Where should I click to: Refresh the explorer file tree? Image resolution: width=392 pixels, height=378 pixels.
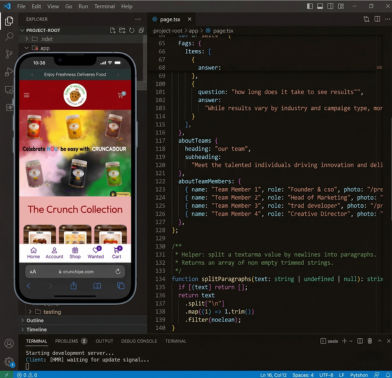pos(132,30)
